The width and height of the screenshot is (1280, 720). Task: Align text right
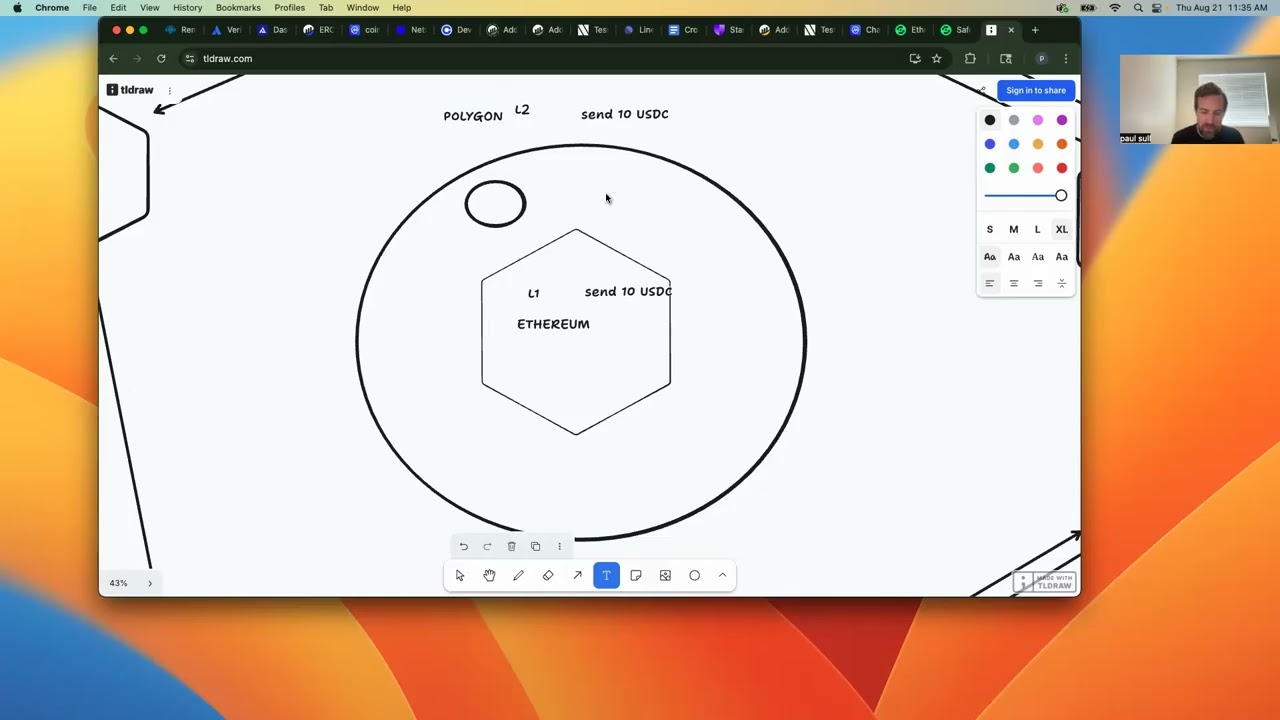point(1038,284)
